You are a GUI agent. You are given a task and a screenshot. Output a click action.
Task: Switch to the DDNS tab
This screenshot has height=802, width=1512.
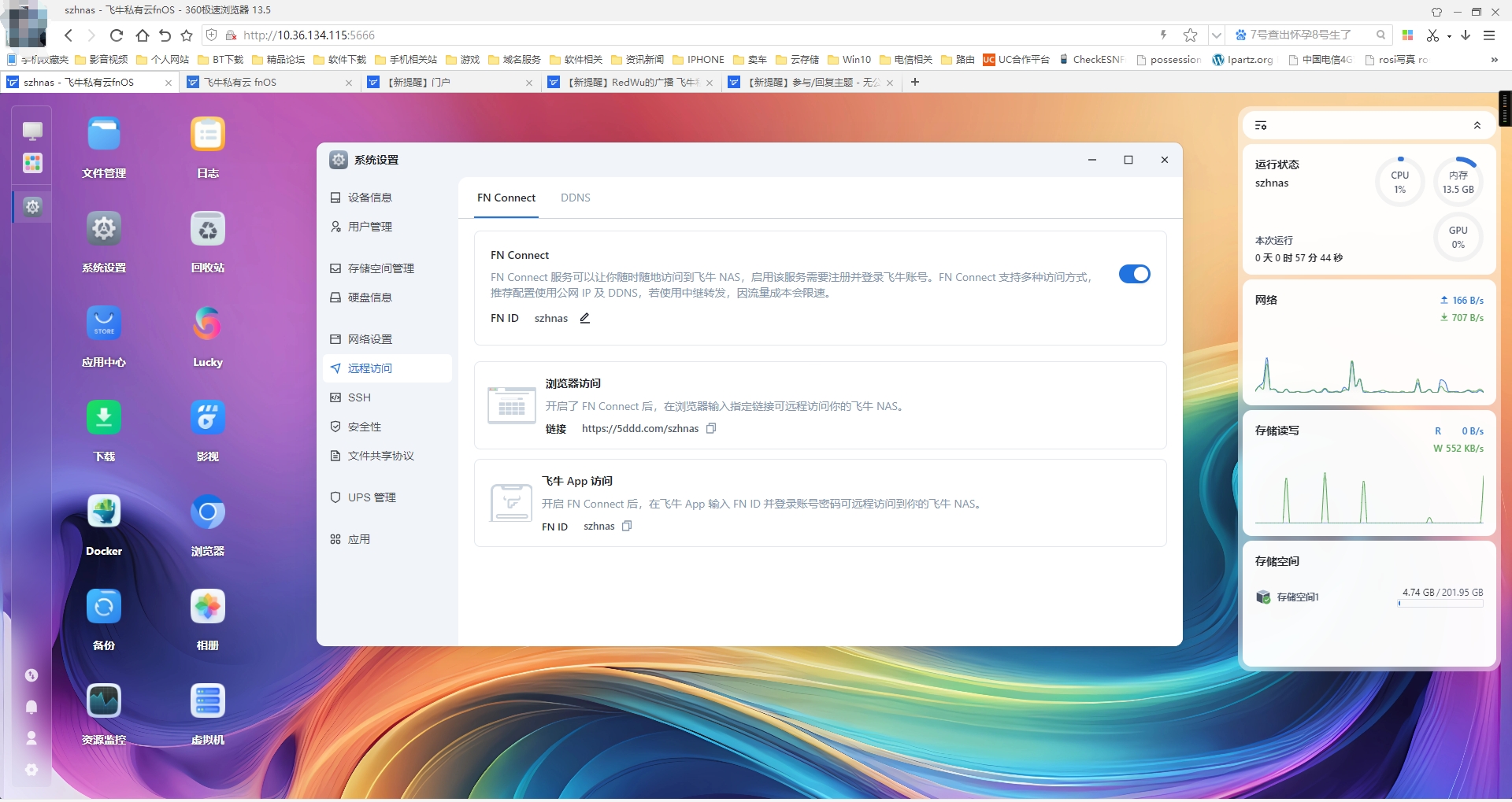[576, 198]
